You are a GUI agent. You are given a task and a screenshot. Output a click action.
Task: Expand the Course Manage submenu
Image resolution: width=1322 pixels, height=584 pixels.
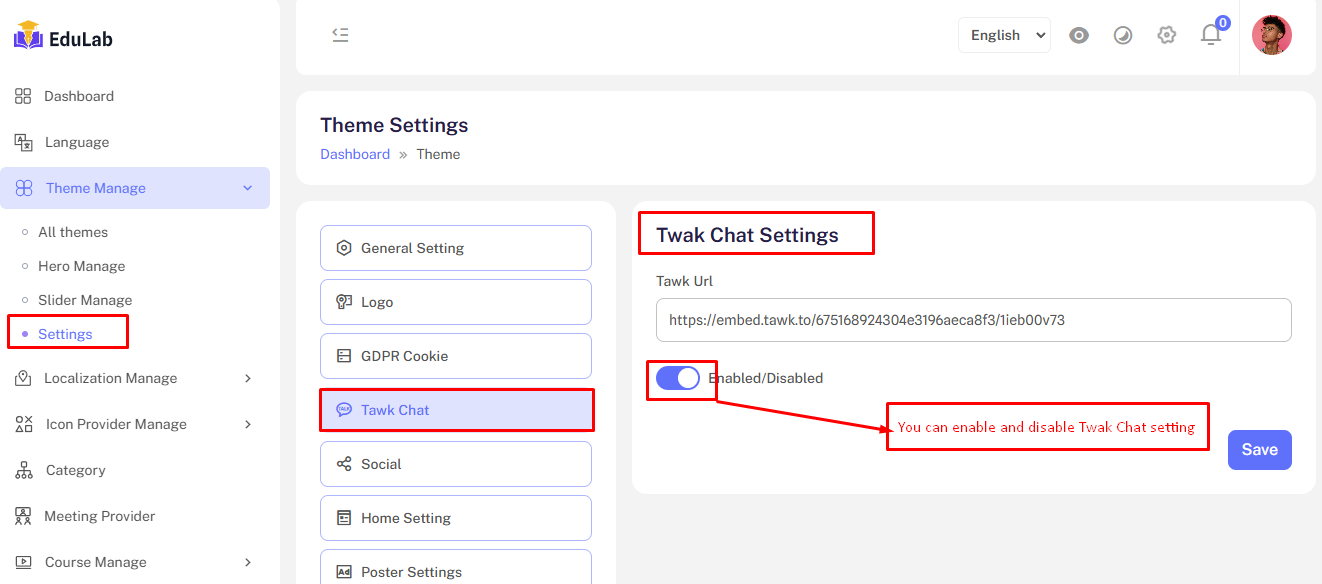(x=248, y=562)
